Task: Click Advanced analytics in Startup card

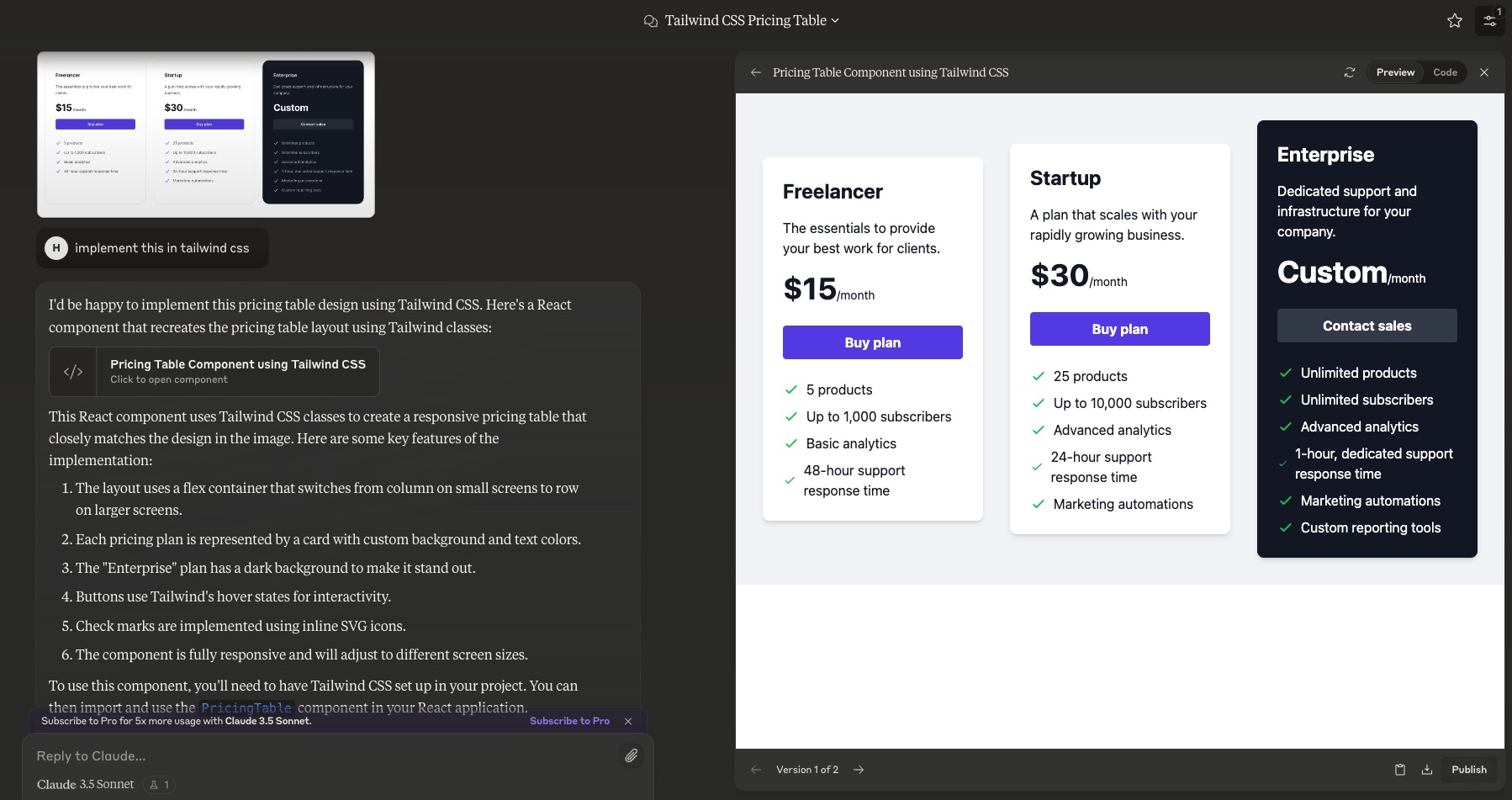Action: [1112, 430]
